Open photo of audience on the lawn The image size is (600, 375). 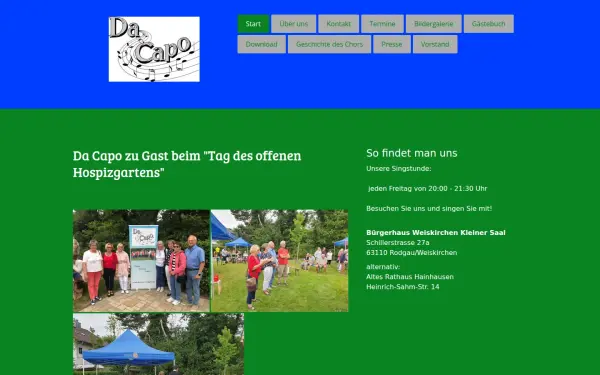pos(280,261)
